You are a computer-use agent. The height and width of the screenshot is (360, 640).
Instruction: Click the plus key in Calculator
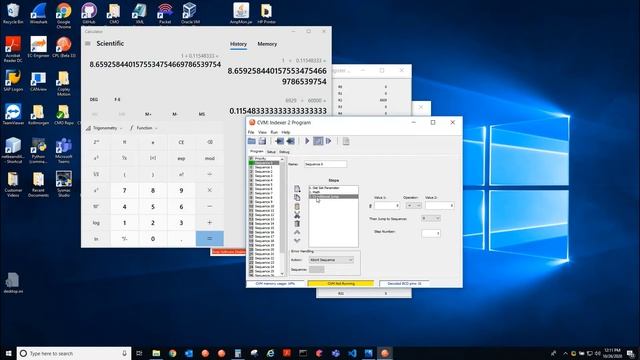(x=210, y=223)
